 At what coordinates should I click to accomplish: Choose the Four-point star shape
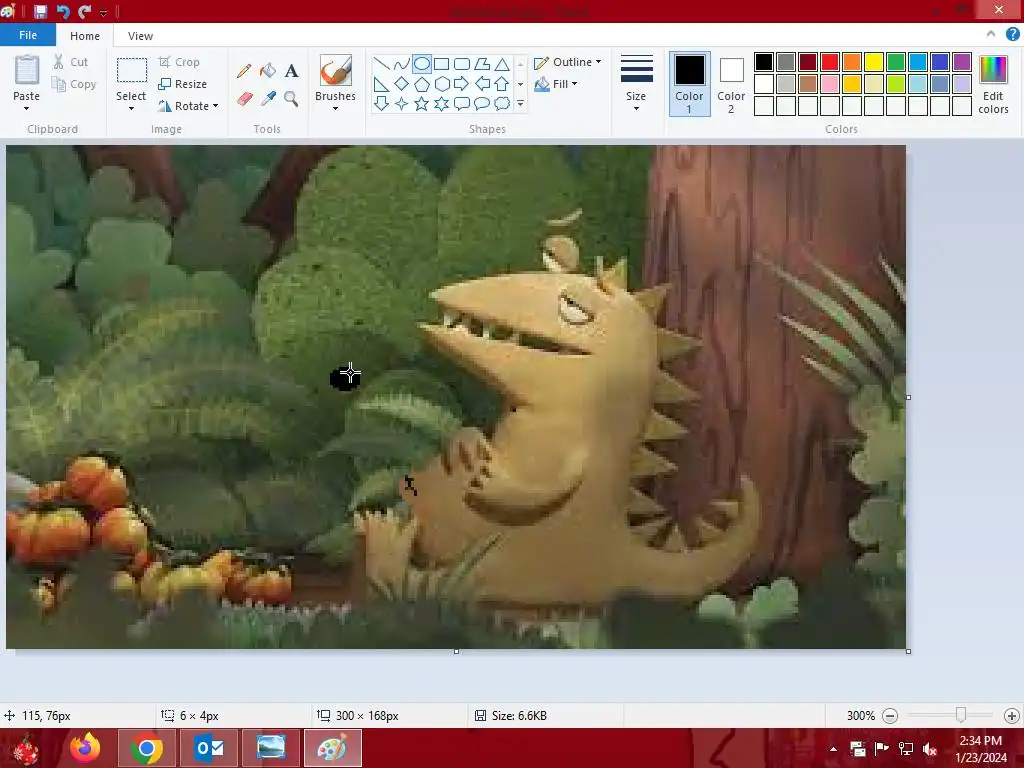(x=402, y=103)
